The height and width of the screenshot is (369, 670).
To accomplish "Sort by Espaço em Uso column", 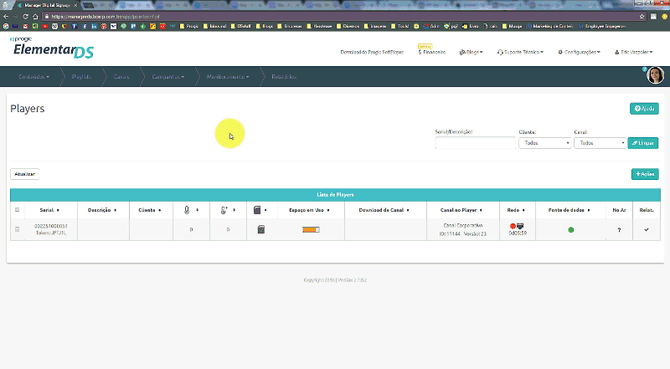I will pos(309,210).
